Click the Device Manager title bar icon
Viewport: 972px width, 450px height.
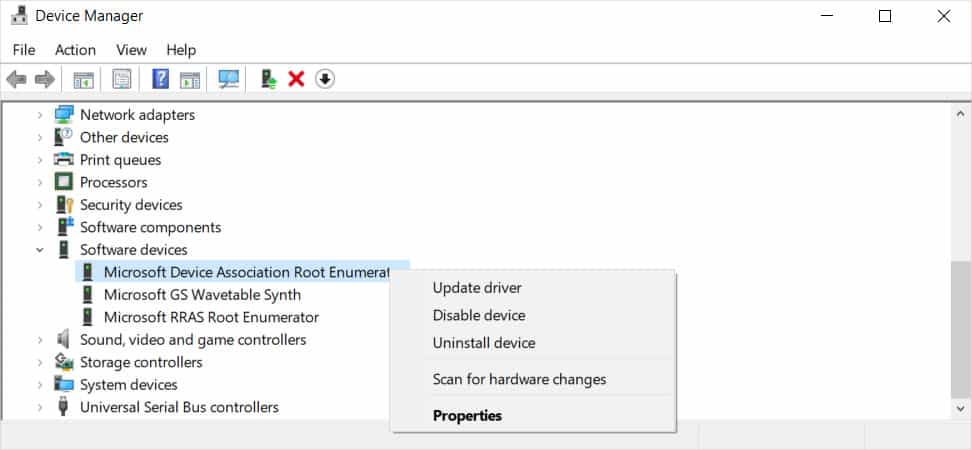pos(19,15)
